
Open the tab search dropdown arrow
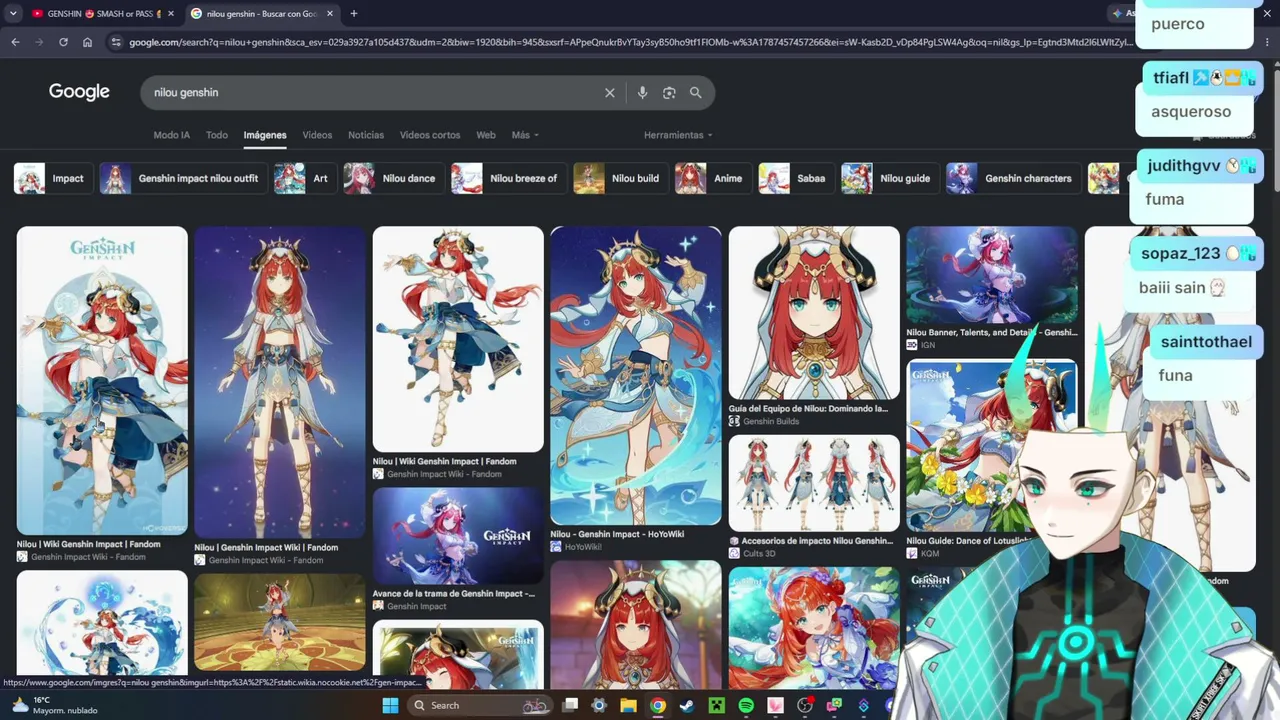pos(13,14)
